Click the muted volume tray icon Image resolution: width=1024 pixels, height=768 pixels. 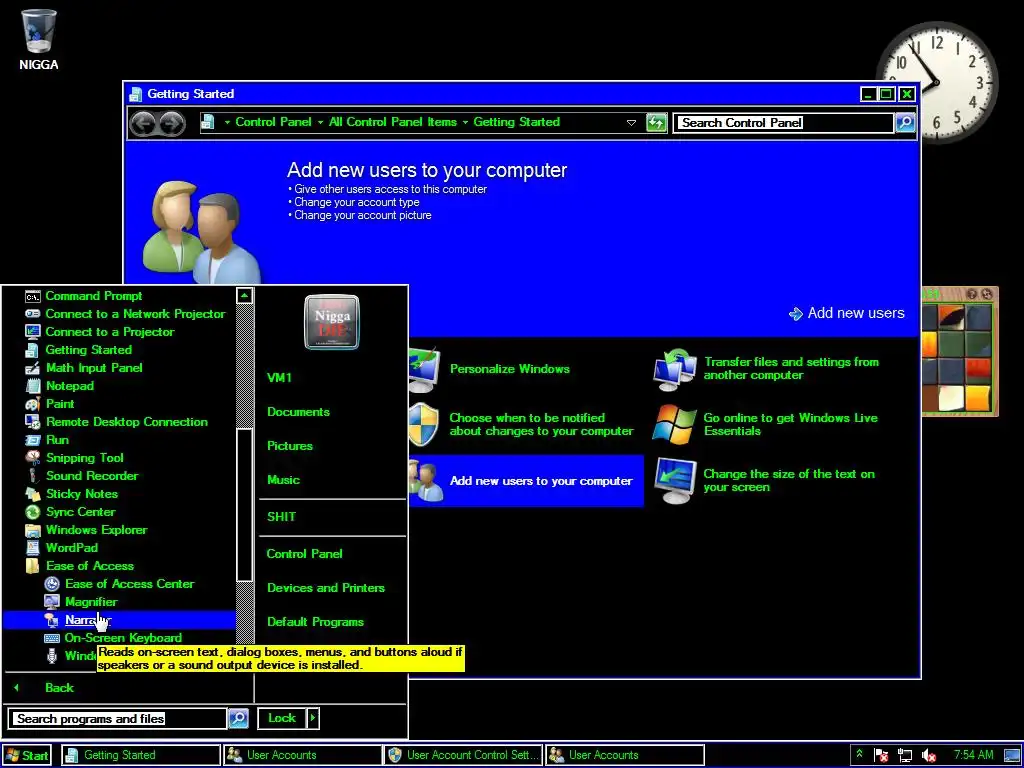click(929, 756)
